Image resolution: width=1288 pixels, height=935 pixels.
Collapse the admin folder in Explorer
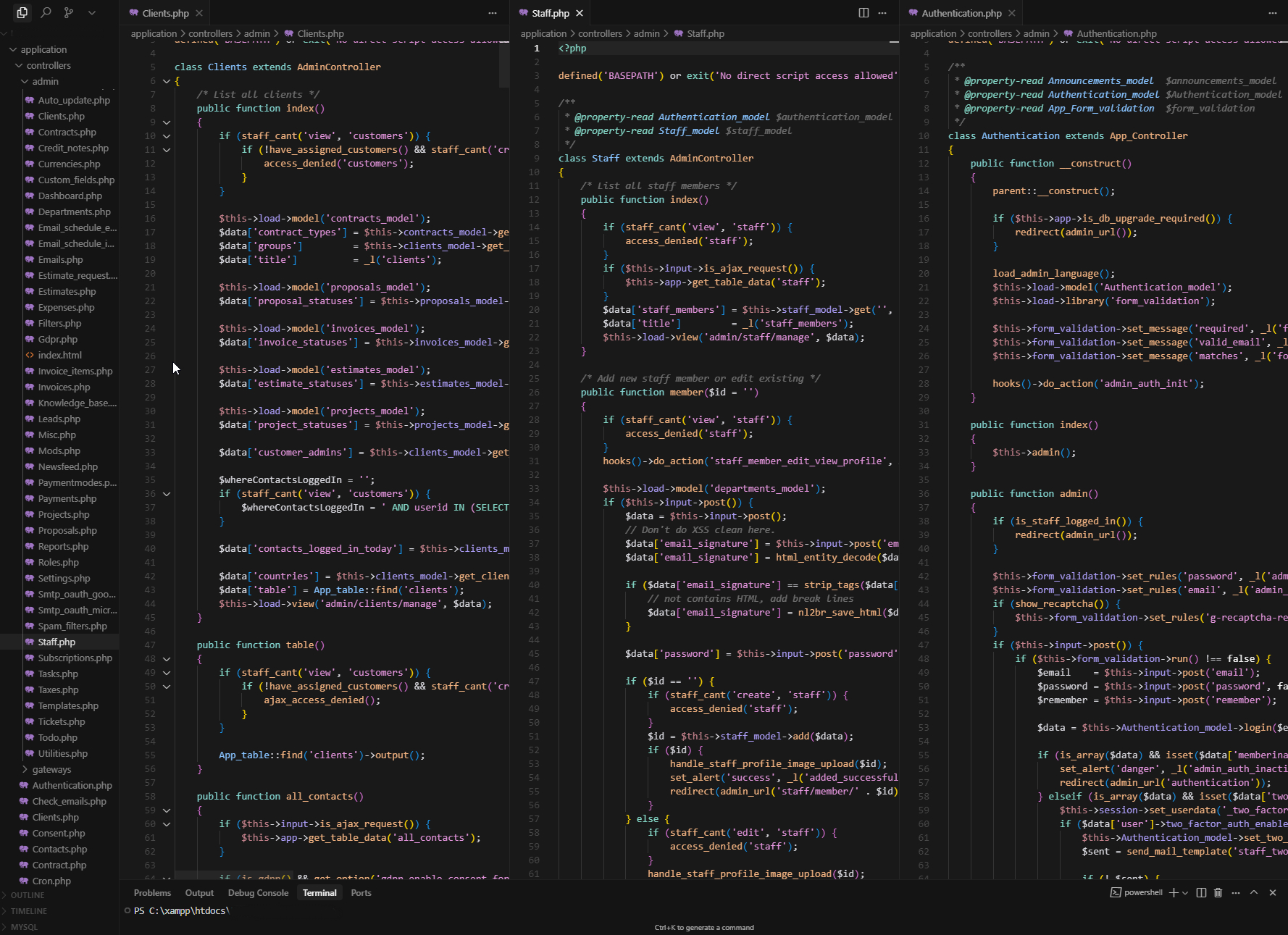(43, 81)
